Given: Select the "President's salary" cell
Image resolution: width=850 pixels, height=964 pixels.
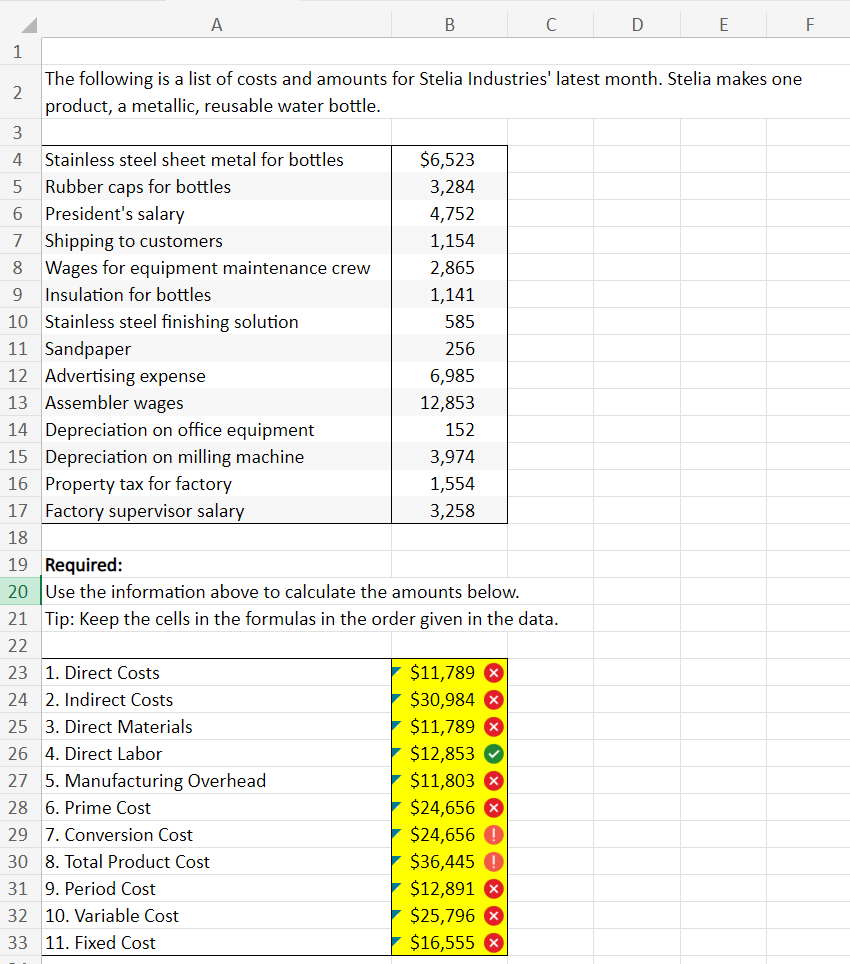Looking at the screenshot, I should click(x=216, y=214).
